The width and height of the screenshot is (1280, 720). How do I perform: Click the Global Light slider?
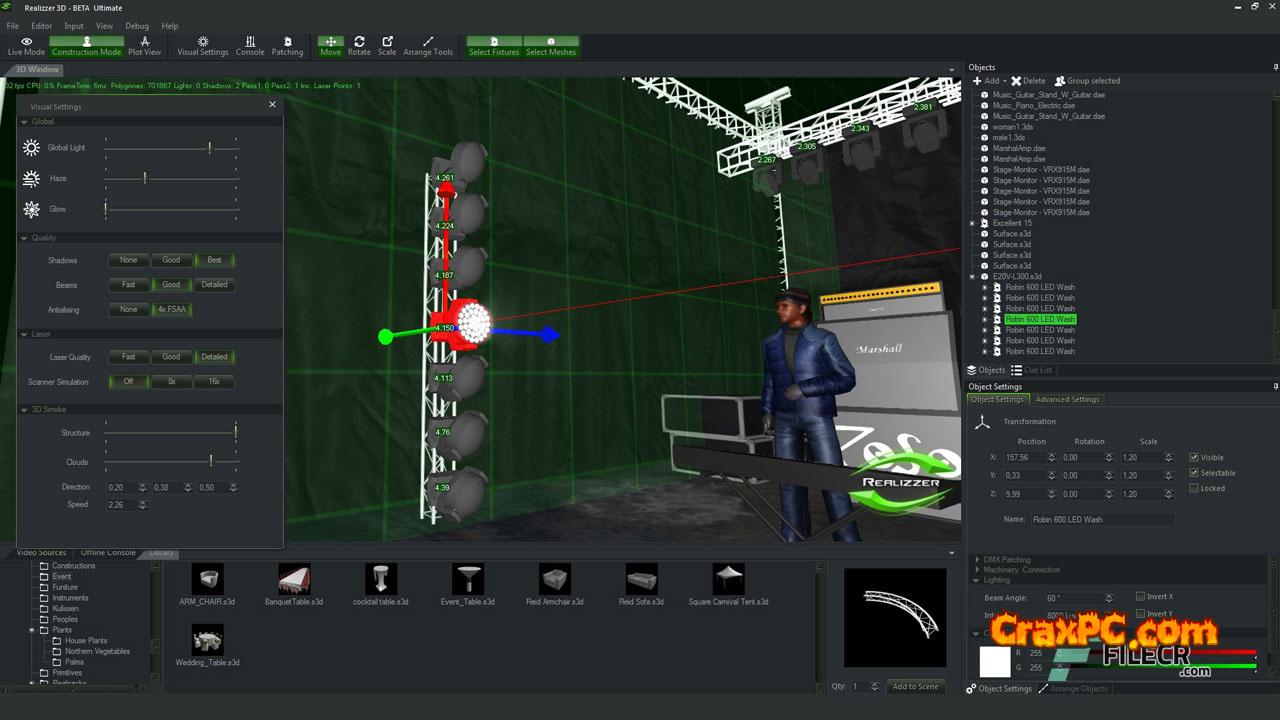[x=171, y=148]
